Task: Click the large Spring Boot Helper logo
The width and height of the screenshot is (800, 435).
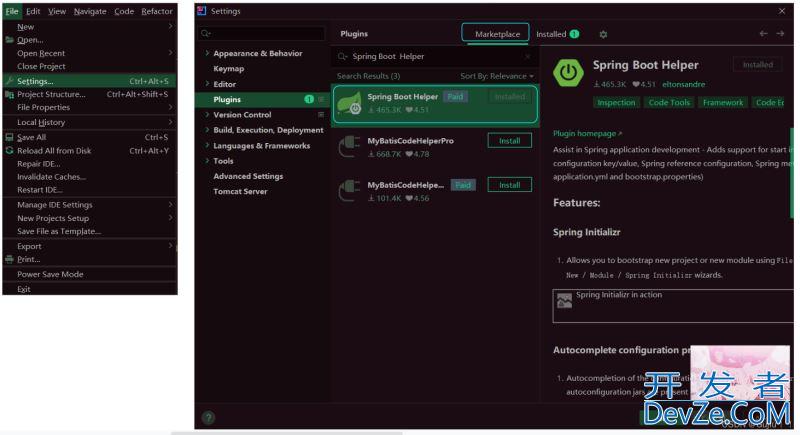Action: coord(568,73)
